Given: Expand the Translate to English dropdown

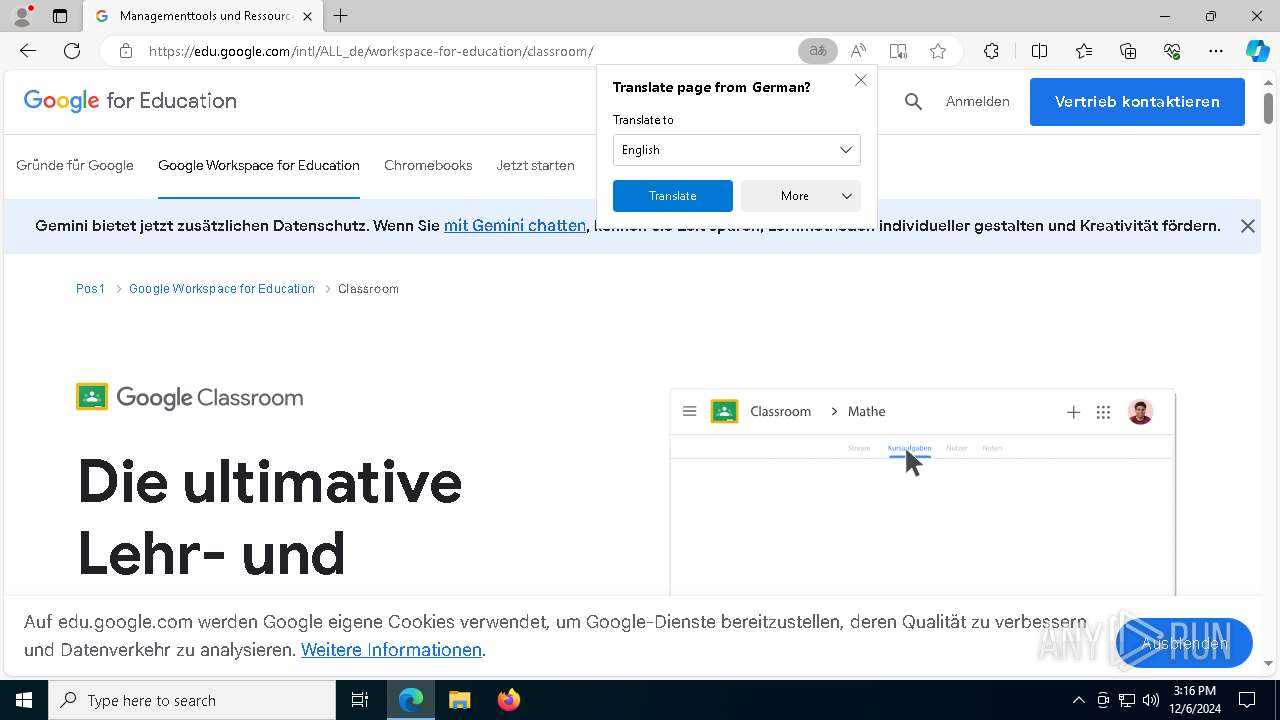Looking at the screenshot, I should coord(737,150).
